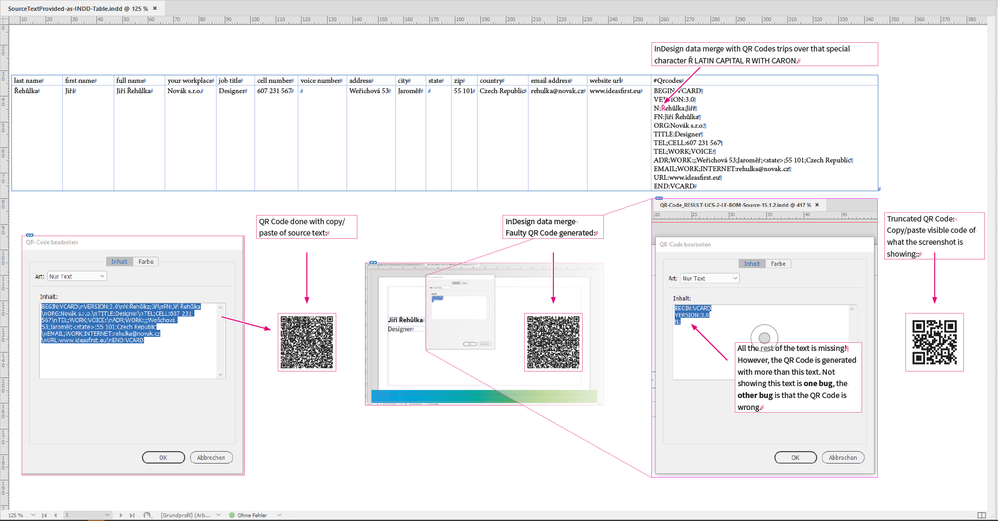Select Farbe tab in right QR-Code dialog image
Screen dimensions: 998x521
[778, 263]
